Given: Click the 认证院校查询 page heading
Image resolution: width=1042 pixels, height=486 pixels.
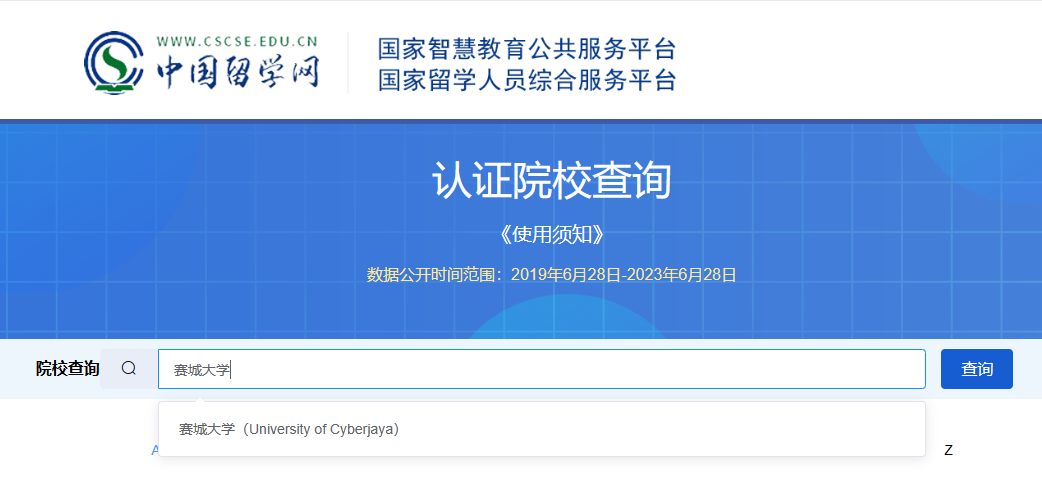Looking at the screenshot, I should coord(552,180).
